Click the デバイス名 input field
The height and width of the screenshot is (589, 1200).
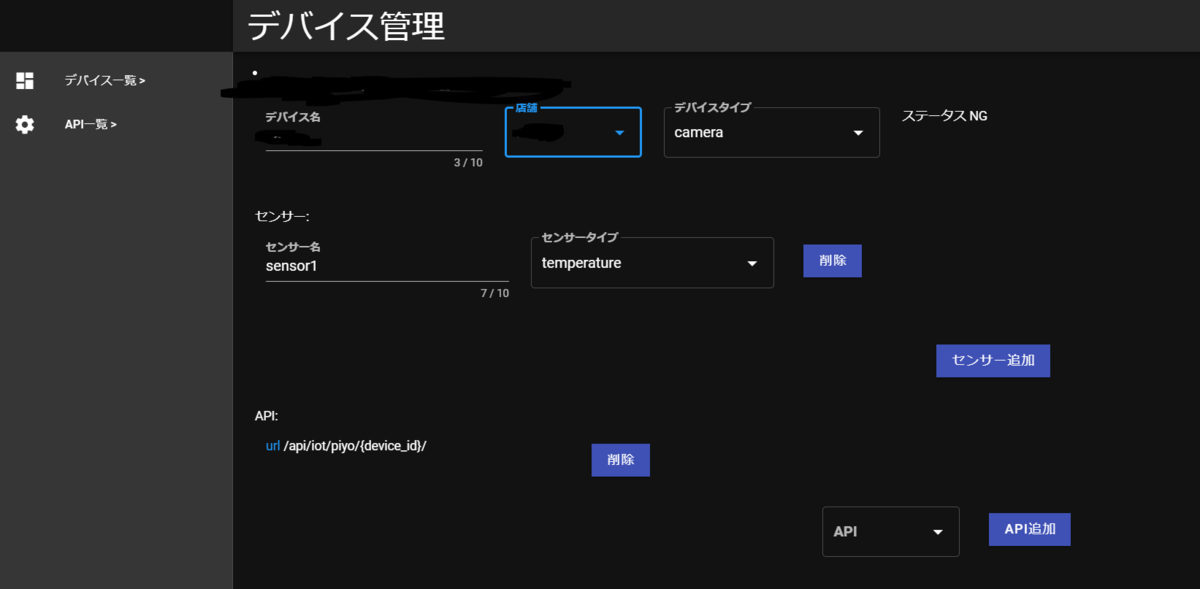374,136
